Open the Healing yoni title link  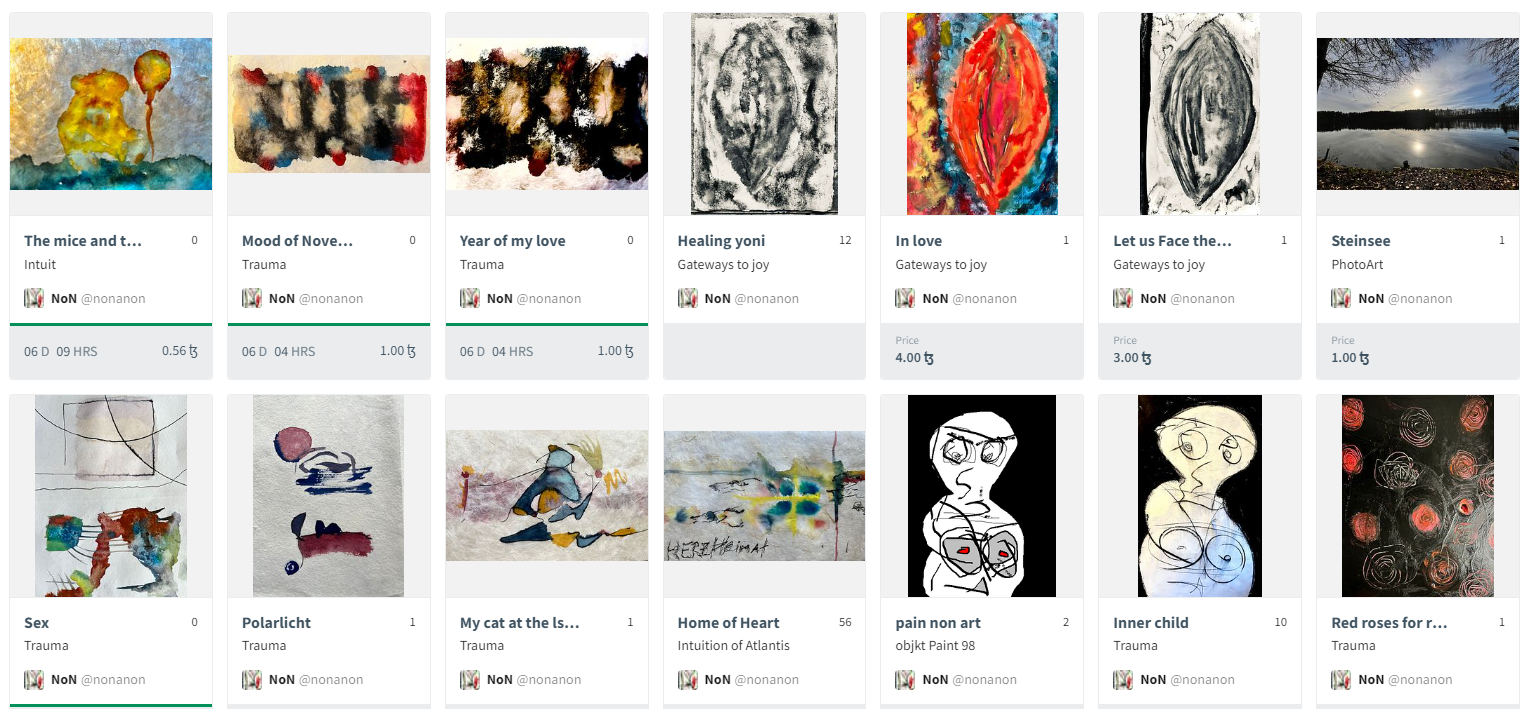(x=721, y=241)
